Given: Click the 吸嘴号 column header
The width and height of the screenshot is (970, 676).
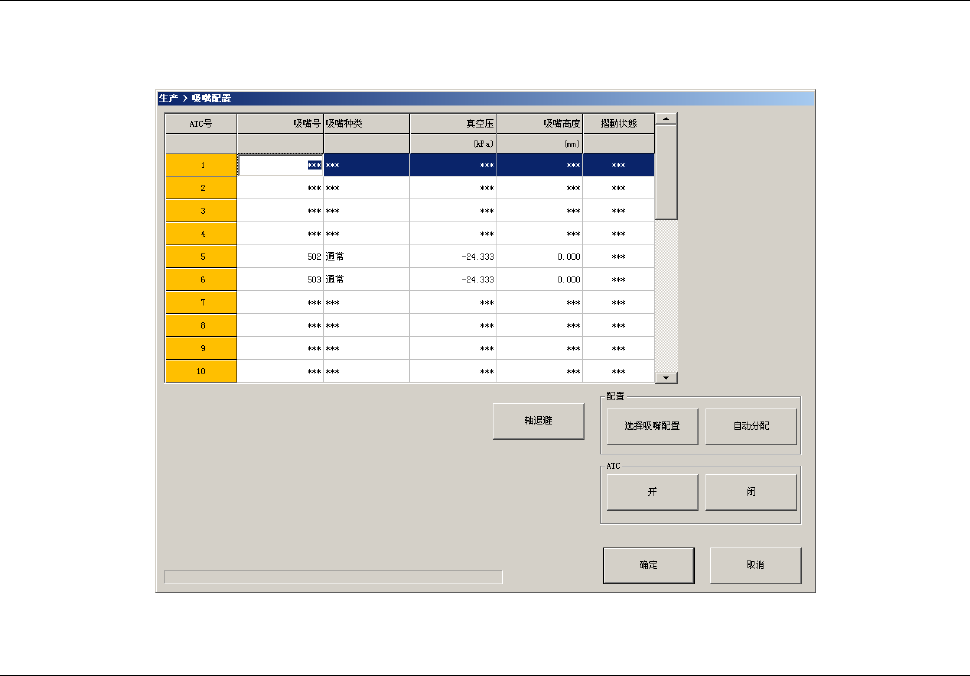Looking at the screenshot, I should (x=280, y=124).
